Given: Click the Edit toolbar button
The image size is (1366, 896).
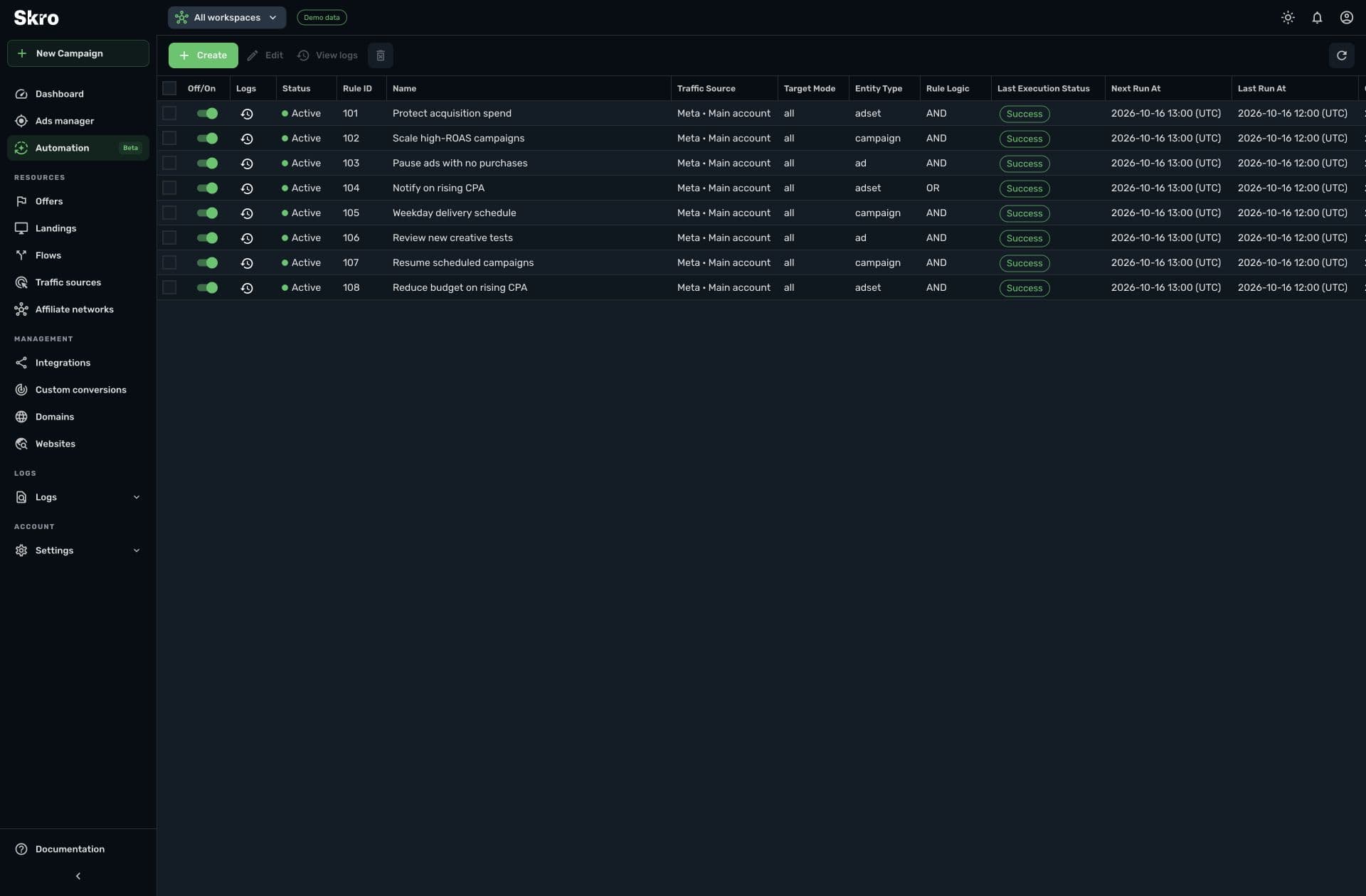Looking at the screenshot, I should pos(265,55).
